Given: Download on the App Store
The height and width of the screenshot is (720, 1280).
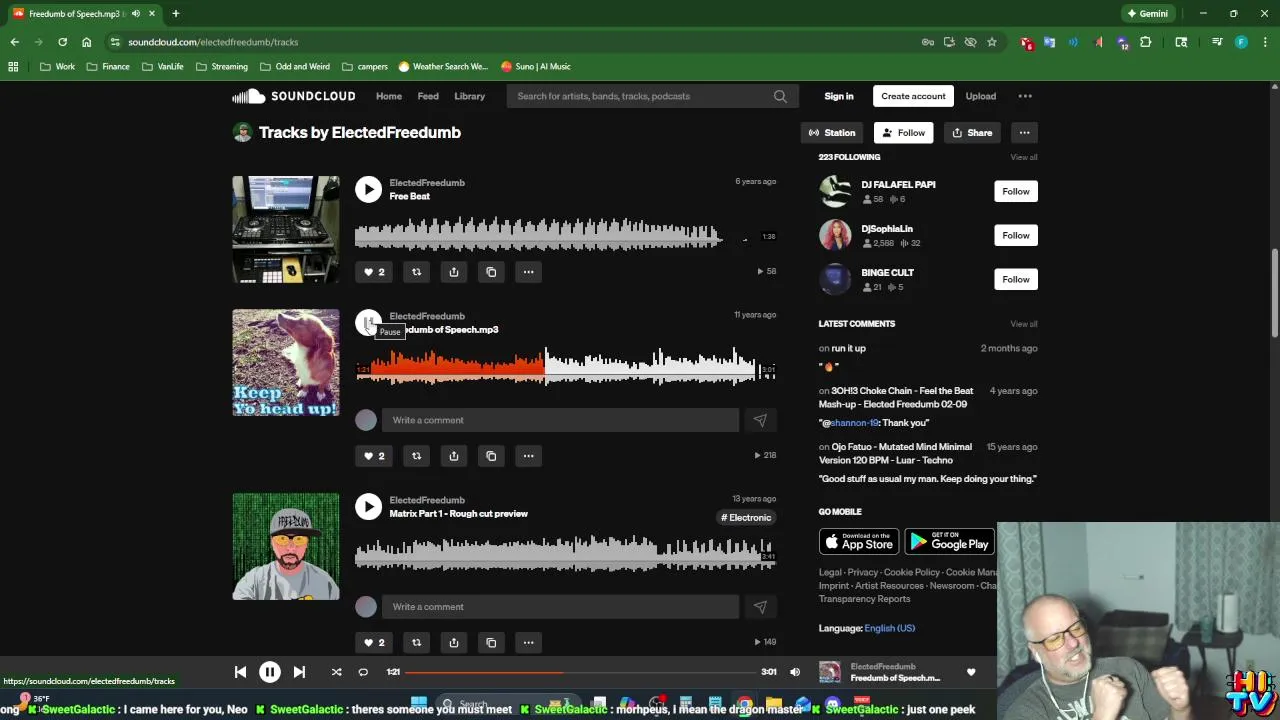Looking at the screenshot, I should click(859, 542).
